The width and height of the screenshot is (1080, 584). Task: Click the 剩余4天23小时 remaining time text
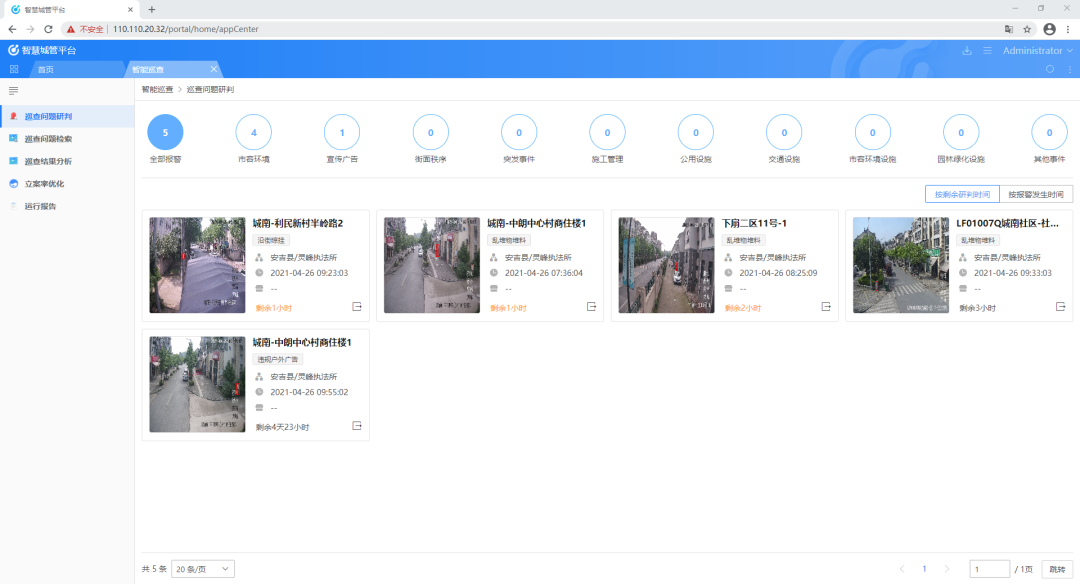point(282,427)
